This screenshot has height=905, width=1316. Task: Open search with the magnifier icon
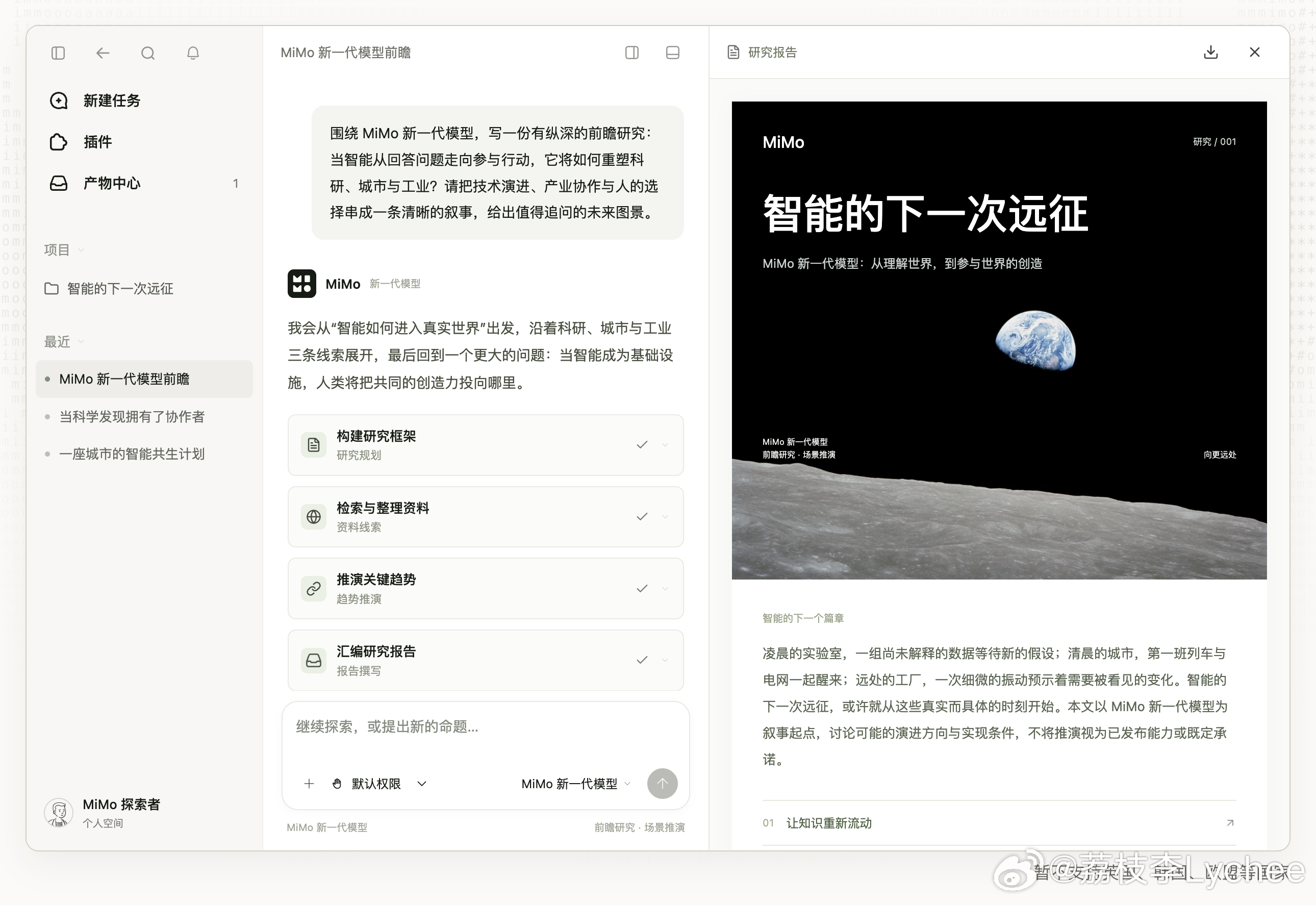(147, 53)
